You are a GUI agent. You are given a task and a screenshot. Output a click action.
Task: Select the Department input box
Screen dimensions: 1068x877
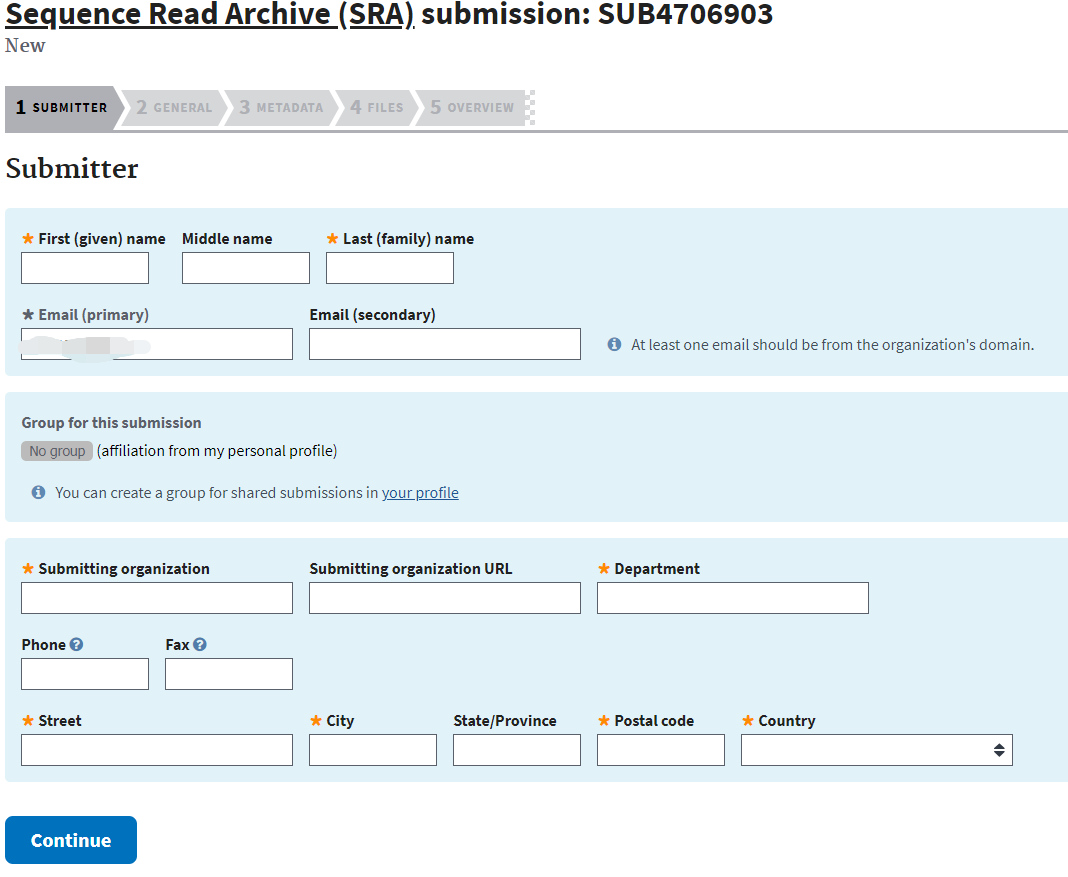pos(733,598)
